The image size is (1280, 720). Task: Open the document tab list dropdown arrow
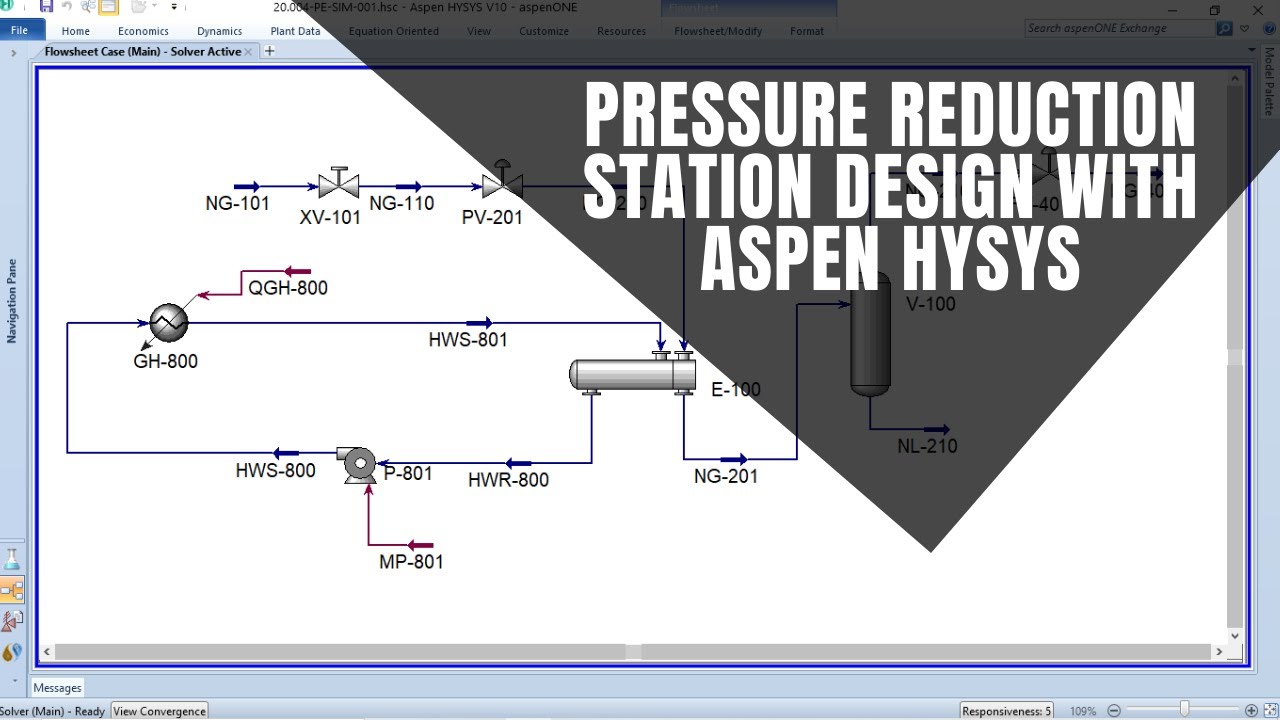(x=1252, y=50)
